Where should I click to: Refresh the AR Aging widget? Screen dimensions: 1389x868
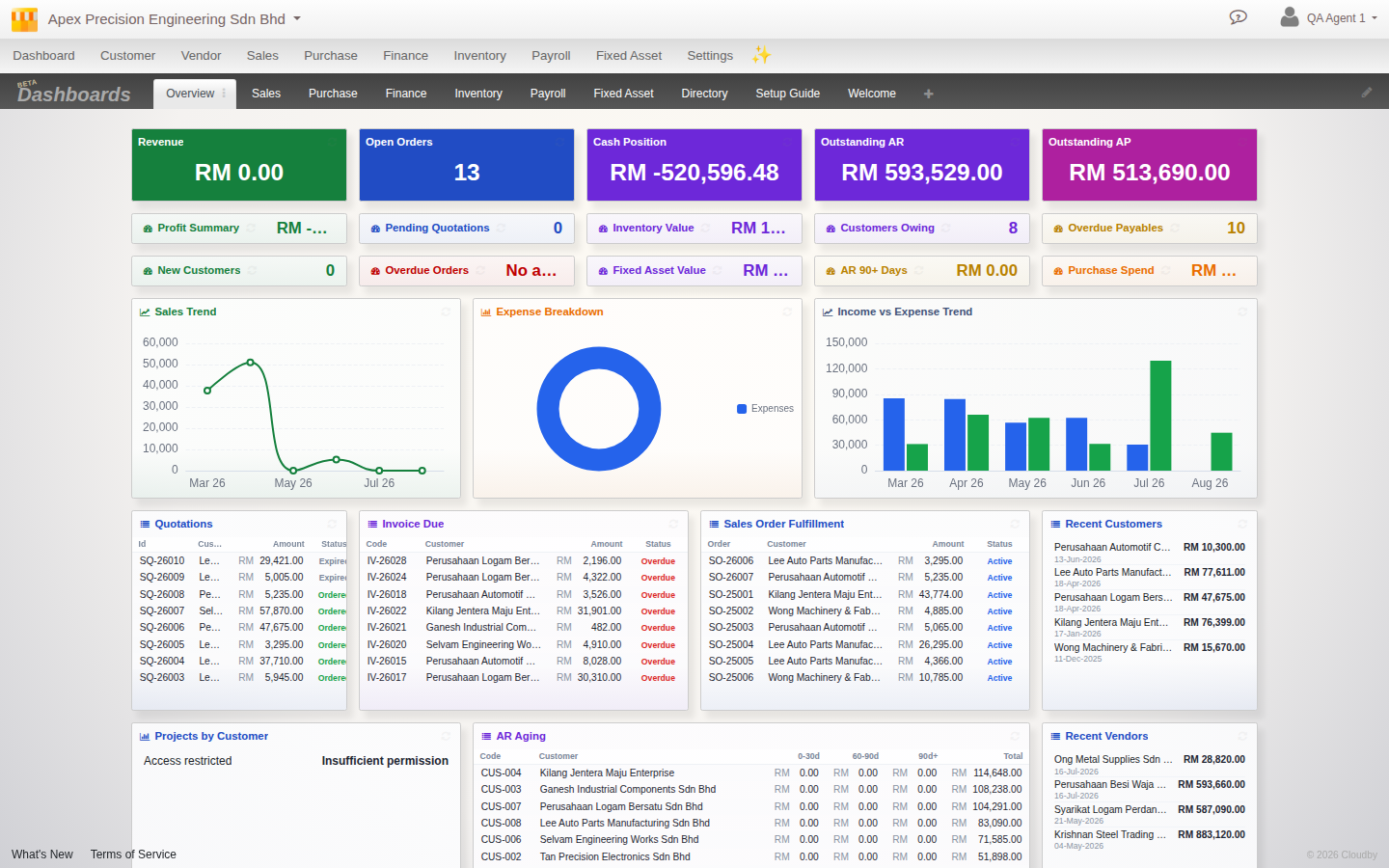(x=1015, y=736)
